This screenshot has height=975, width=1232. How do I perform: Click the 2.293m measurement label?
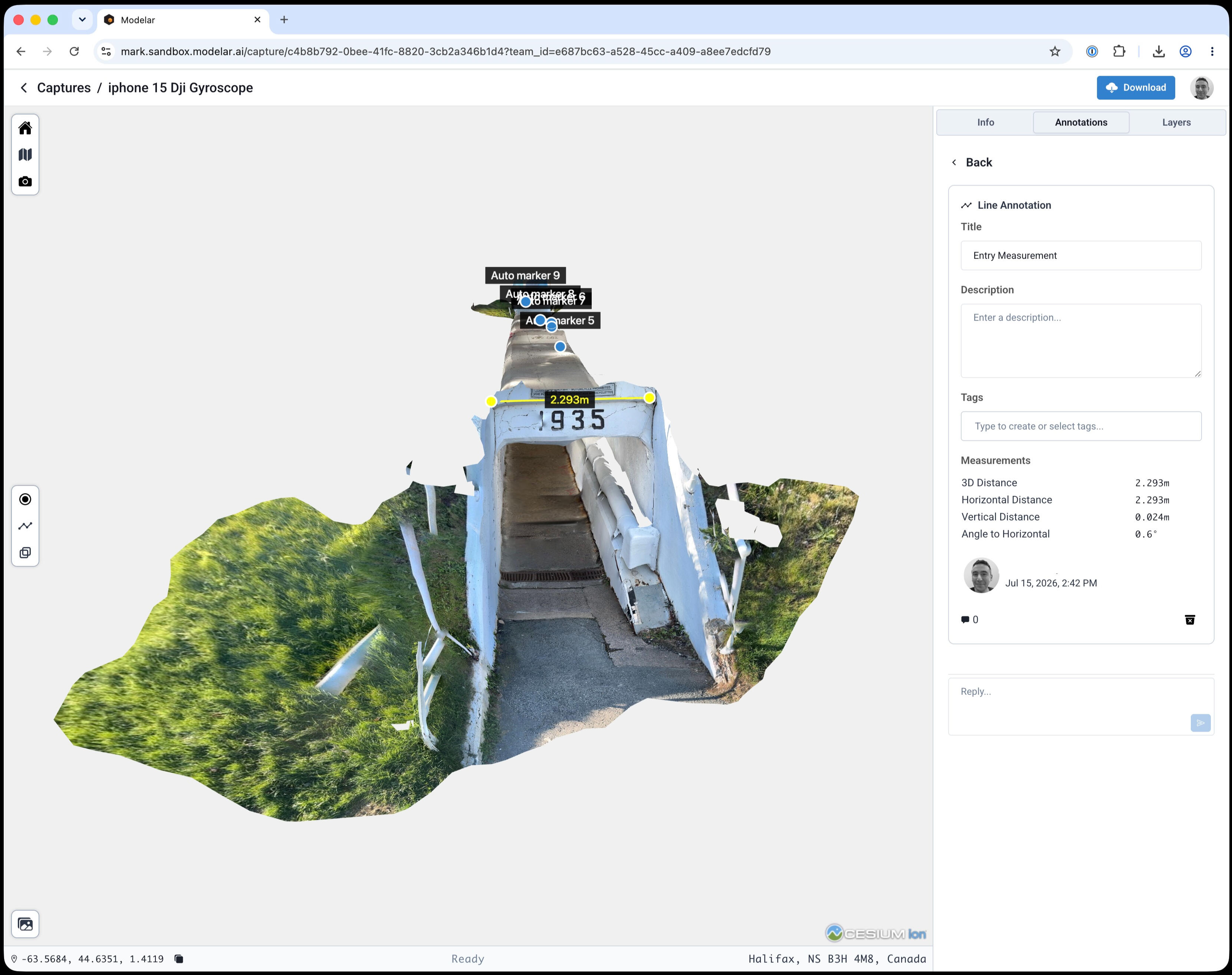[569, 400]
